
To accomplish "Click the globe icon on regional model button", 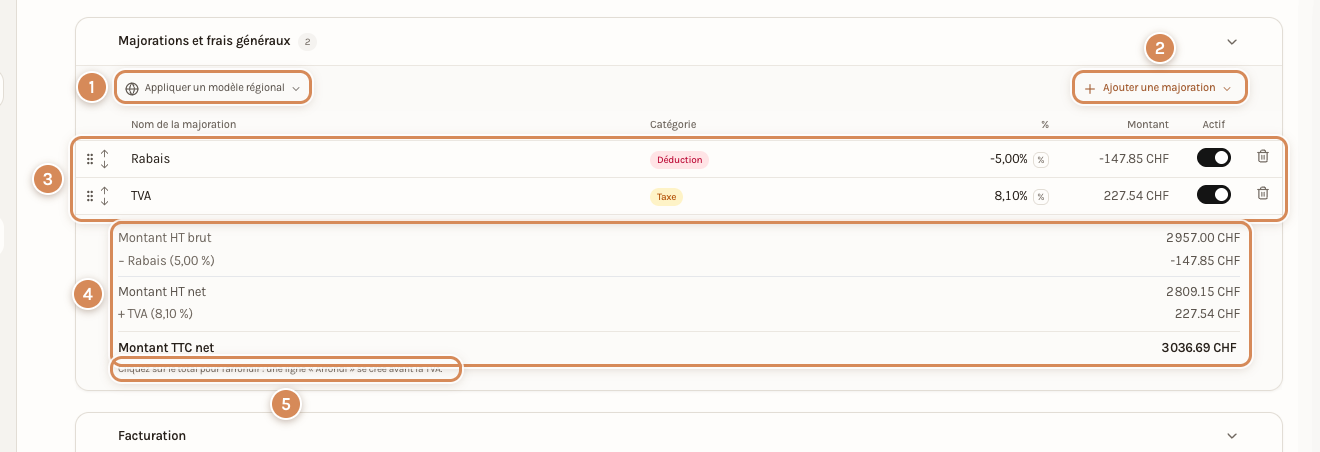I will pyautogui.click(x=132, y=88).
